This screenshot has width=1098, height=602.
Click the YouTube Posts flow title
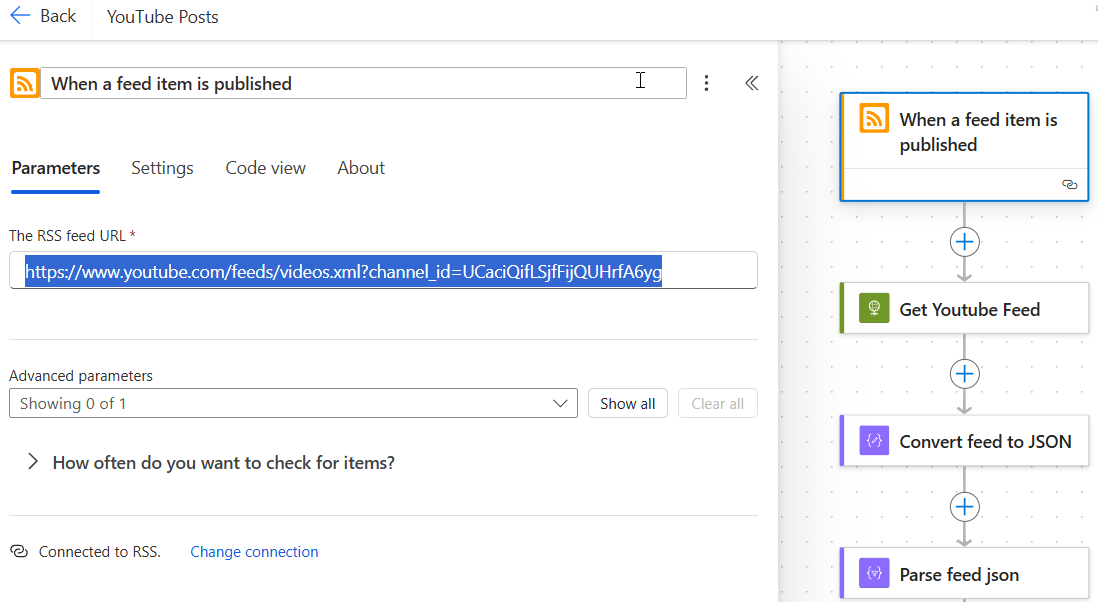coord(162,17)
